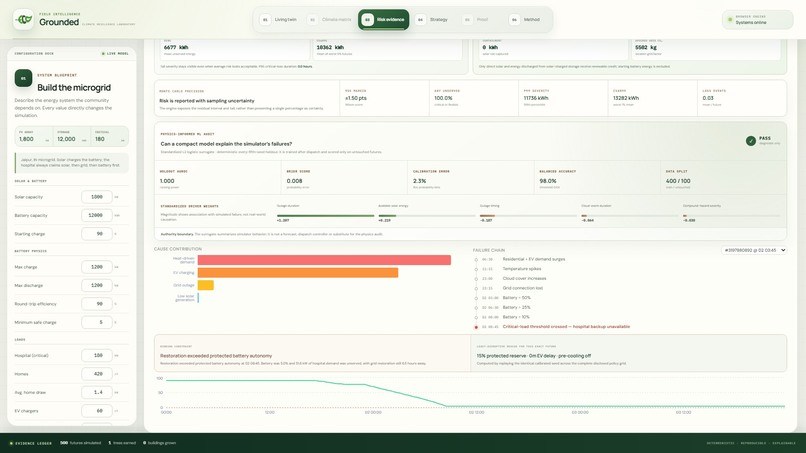Edit the Solar capacity input field

click(97, 197)
